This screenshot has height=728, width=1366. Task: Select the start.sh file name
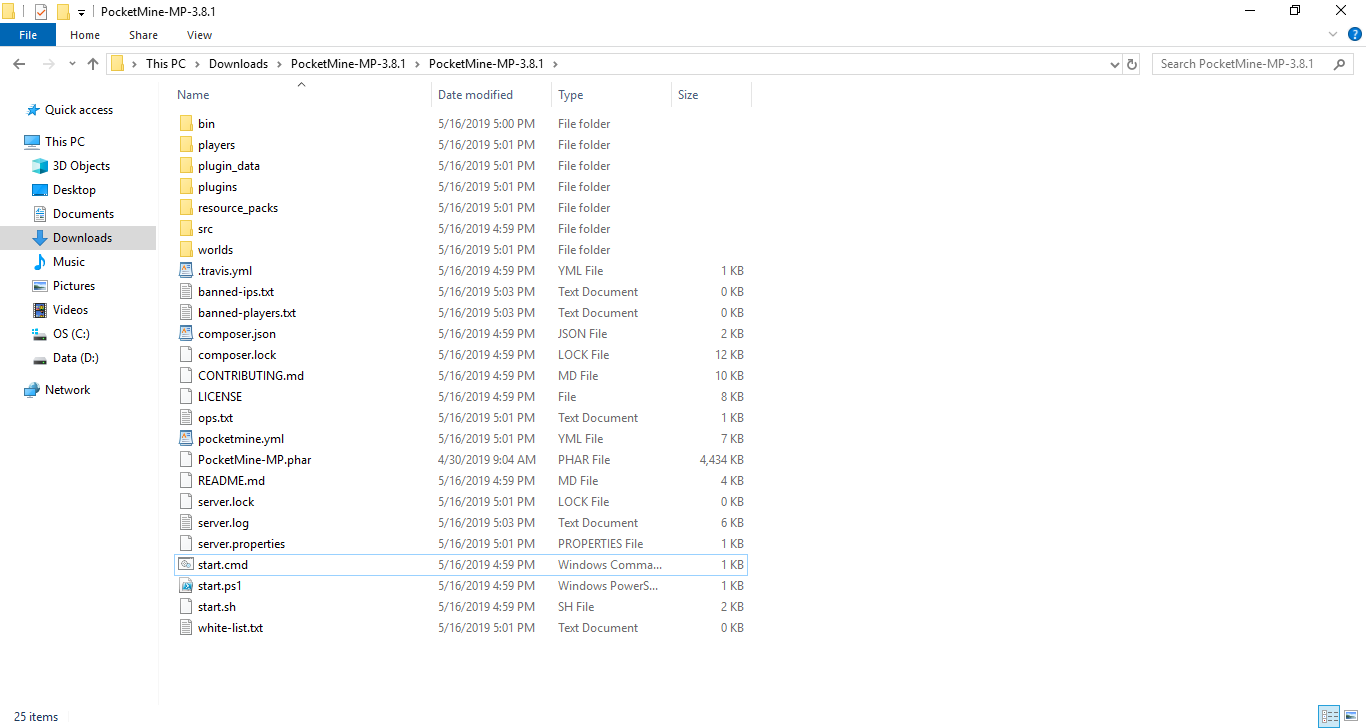(217, 607)
